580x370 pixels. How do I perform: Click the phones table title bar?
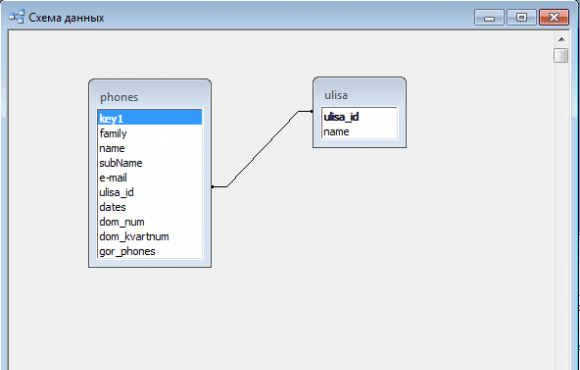coord(150,95)
